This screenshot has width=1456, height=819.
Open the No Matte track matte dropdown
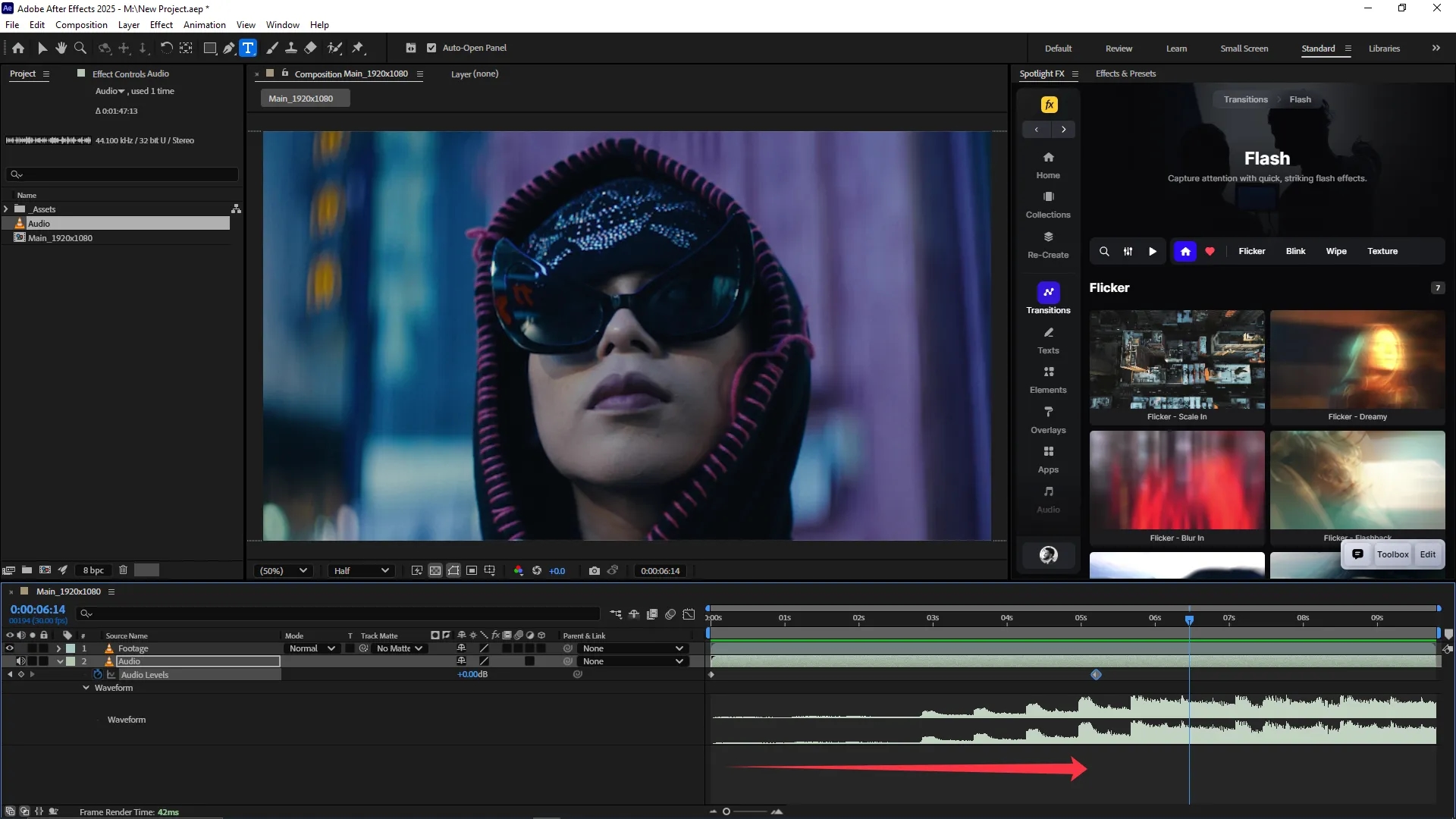click(x=400, y=648)
